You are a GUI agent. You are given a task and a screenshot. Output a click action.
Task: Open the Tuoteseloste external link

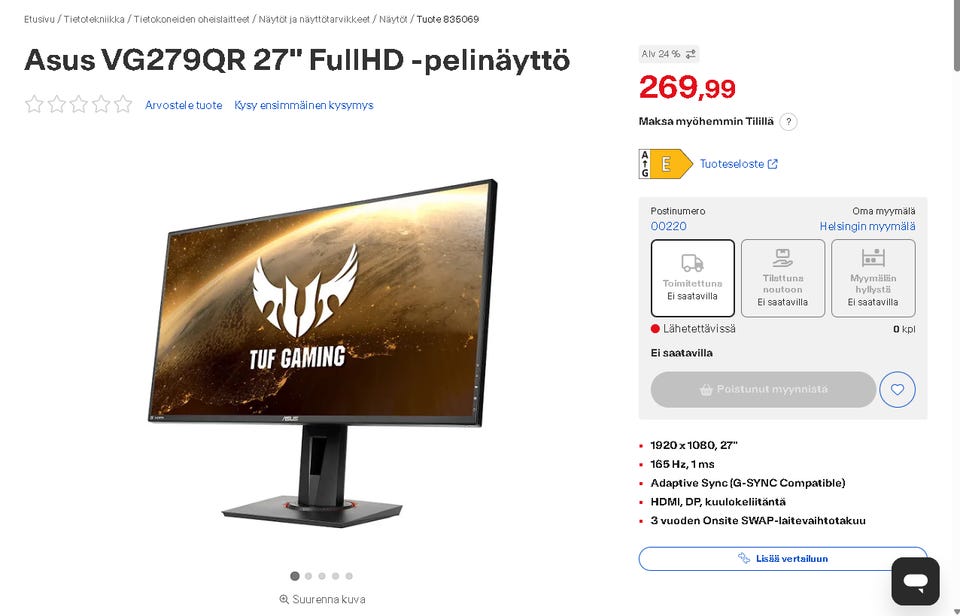click(738, 164)
